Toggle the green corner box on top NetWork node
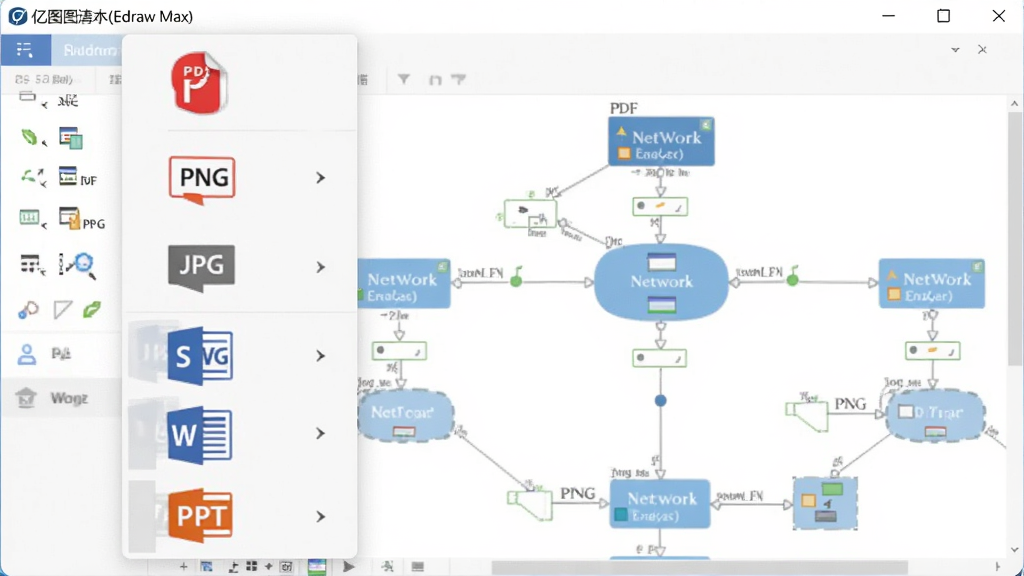Viewport: 1024px width, 576px height. pos(706,124)
